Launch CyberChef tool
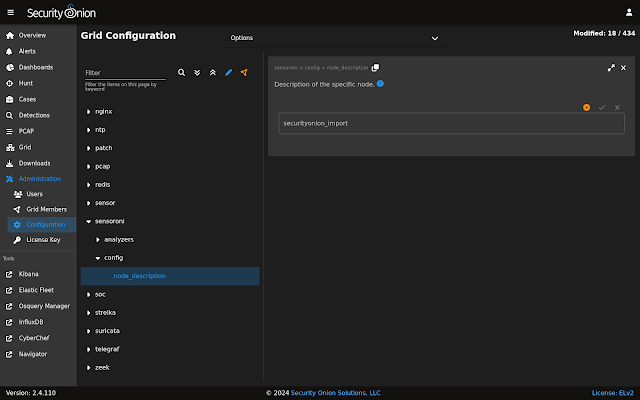The image size is (640, 400). coord(38,338)
